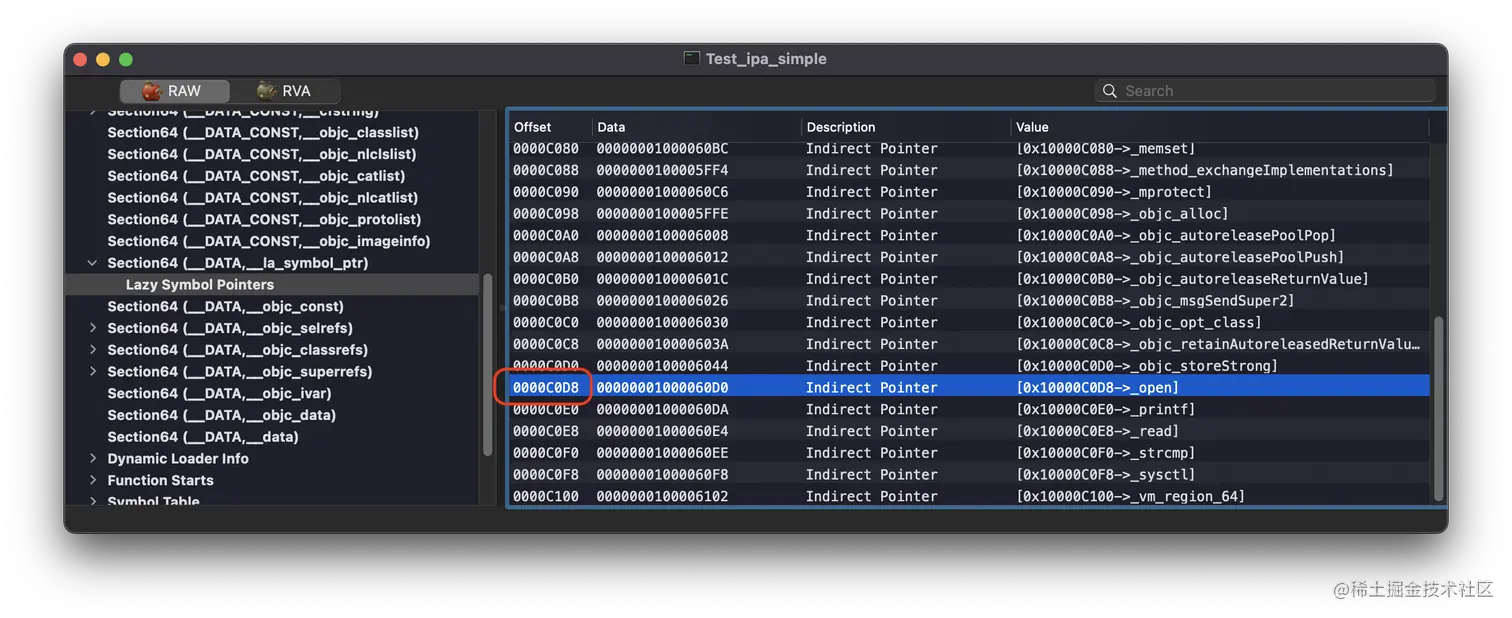This screenshot has width=1512, height=618.
Task: Click the Test_ipa_simple title document icon
Action: tap(691, 59)
